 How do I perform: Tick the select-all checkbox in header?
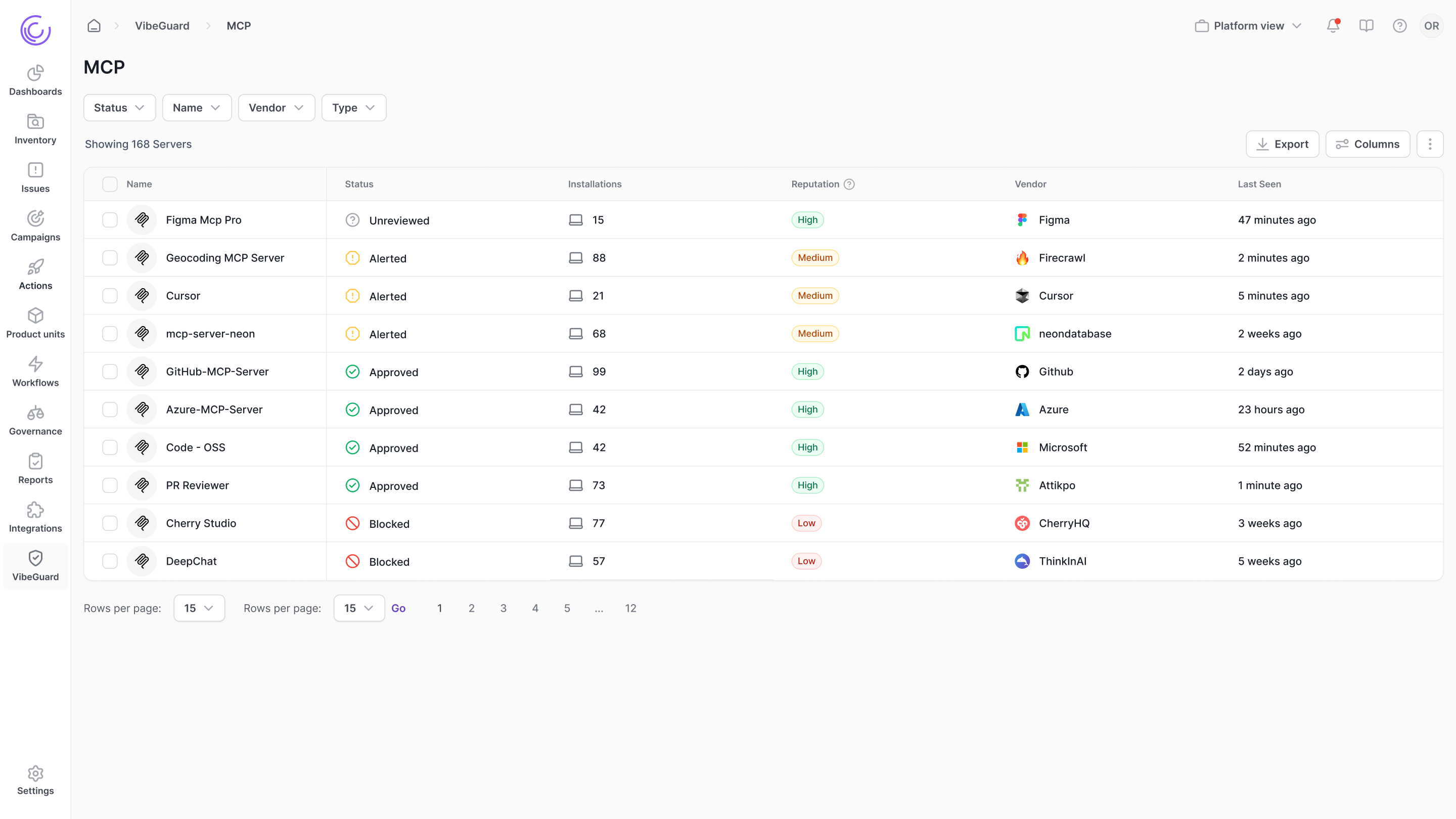tap(110, 184)
